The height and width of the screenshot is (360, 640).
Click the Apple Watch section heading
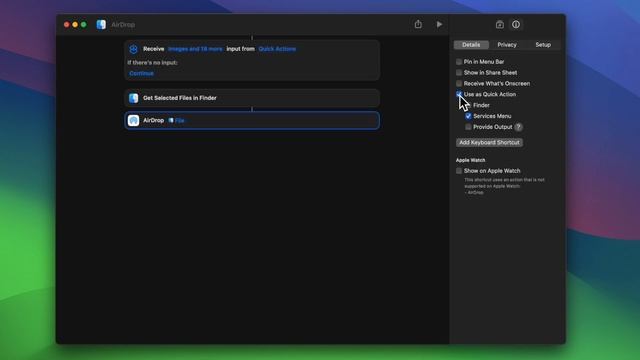click(x=471, y=160)
